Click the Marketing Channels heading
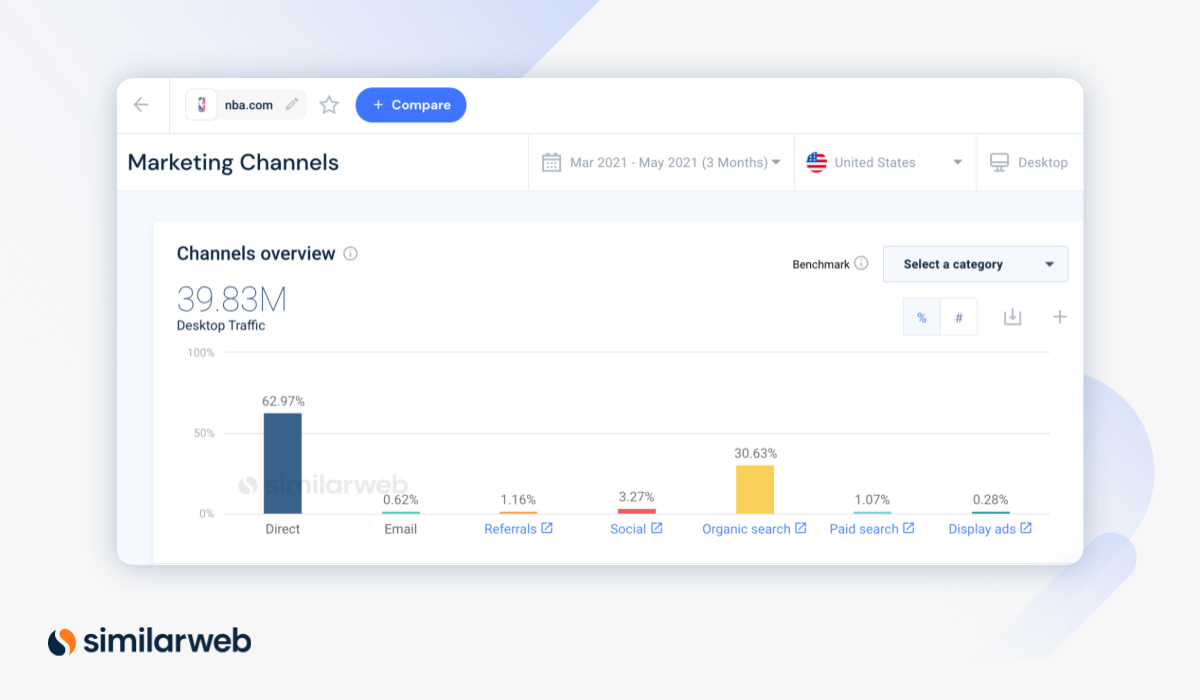 tap(232, 162)
